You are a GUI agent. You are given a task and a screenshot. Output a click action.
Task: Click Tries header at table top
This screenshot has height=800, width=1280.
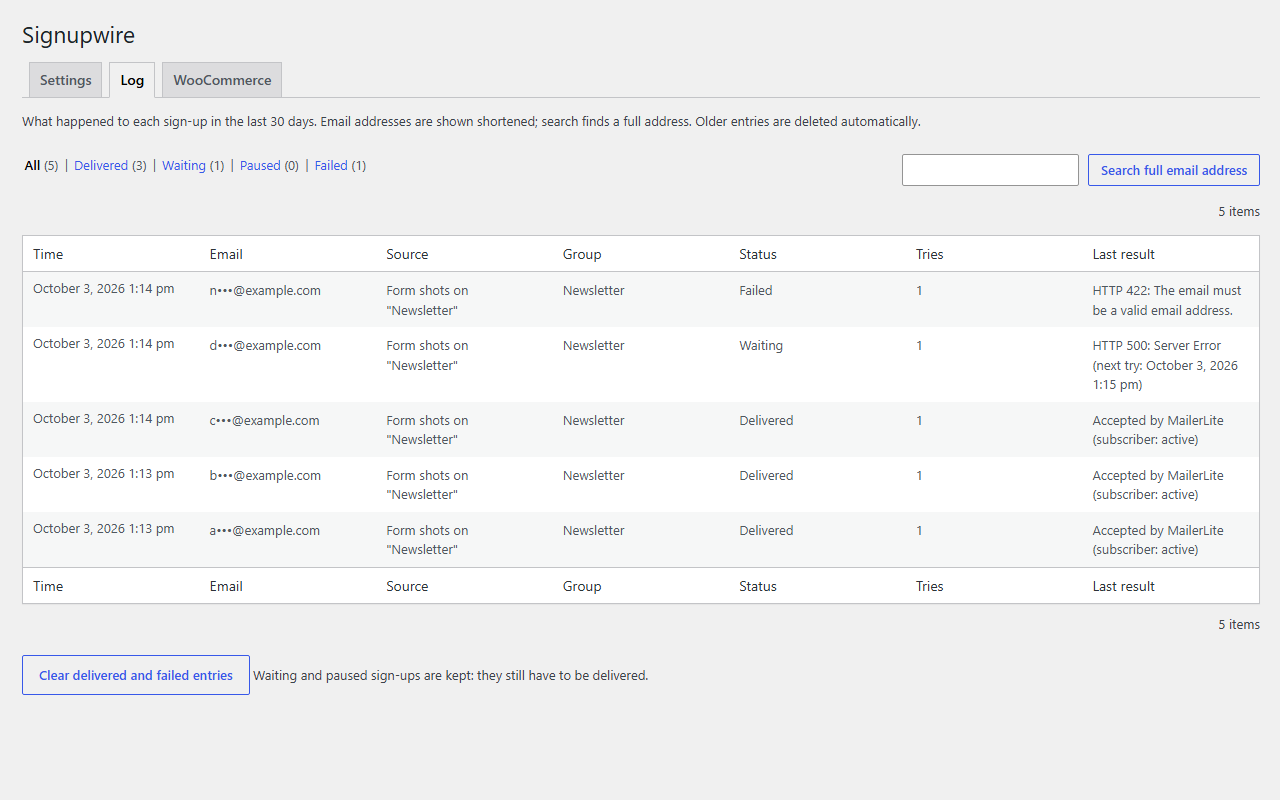[x=929, y=254]
